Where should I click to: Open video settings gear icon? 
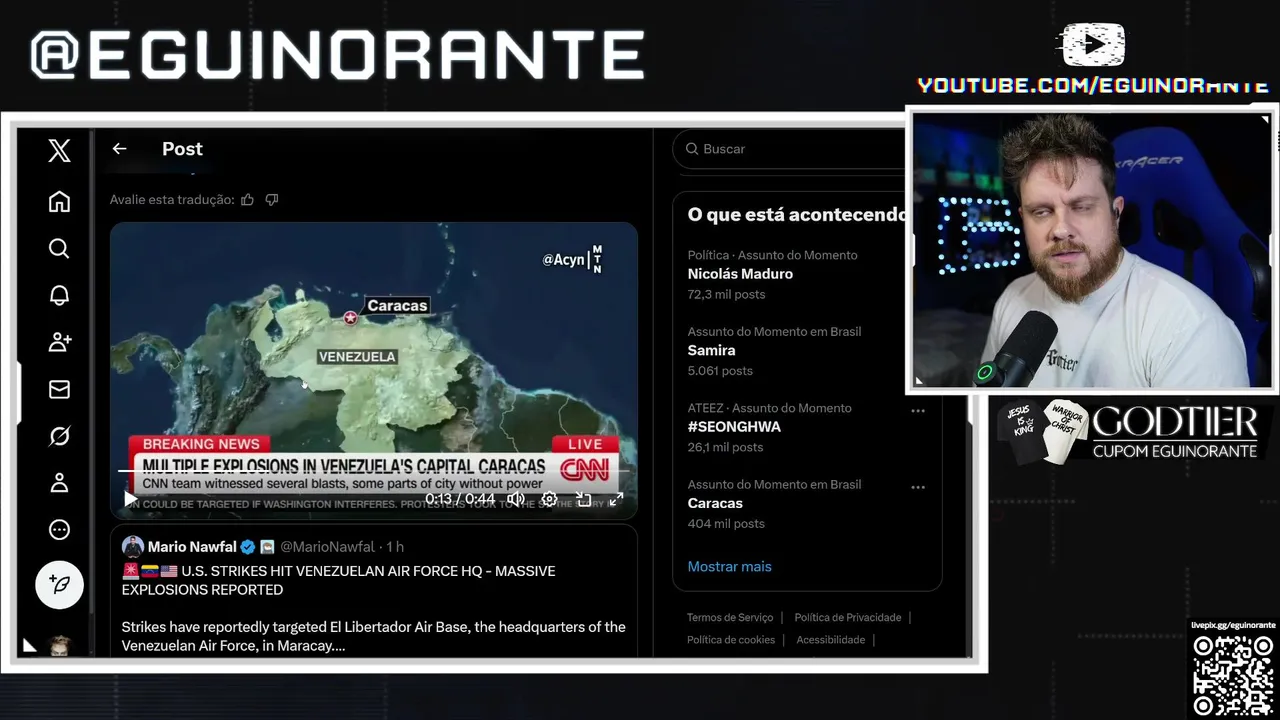[x=549, y=499]
